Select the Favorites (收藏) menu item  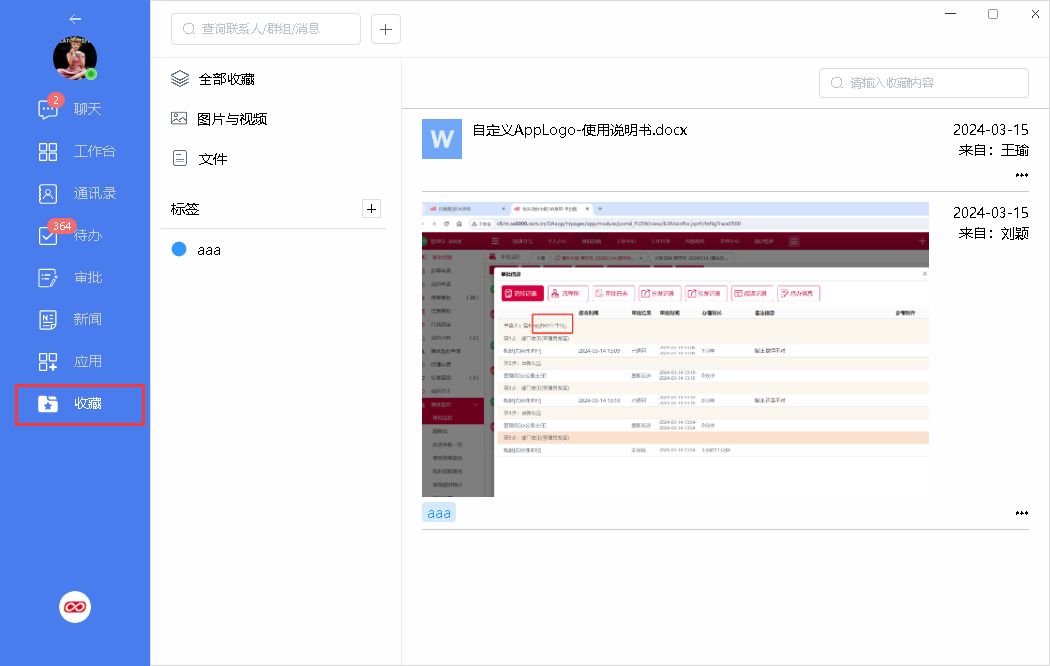[80, 404]
